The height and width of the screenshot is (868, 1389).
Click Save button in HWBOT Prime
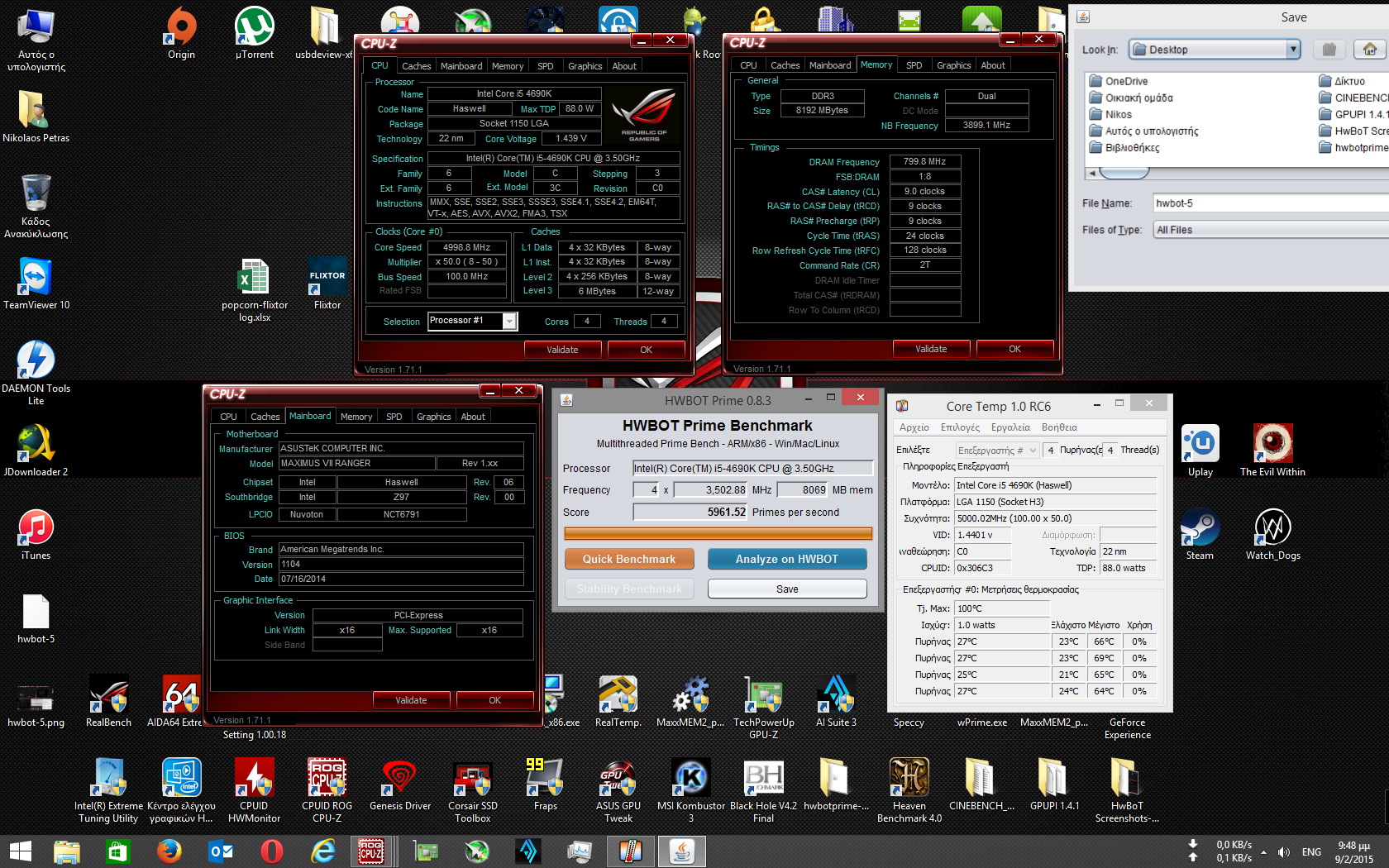(x=787, y=589)
